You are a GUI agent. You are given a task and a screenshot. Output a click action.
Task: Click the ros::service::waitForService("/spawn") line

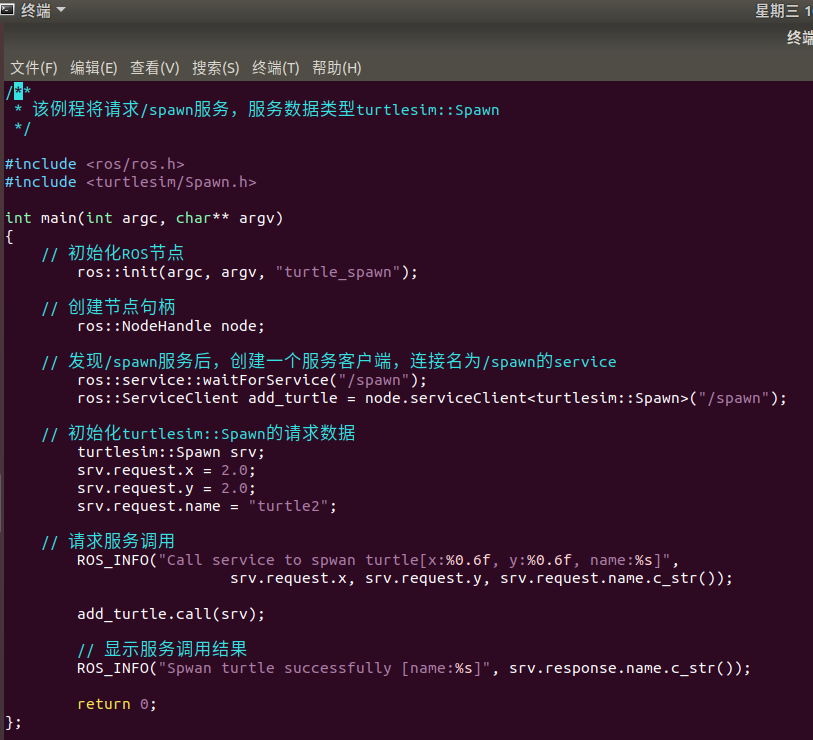[252, 380]
